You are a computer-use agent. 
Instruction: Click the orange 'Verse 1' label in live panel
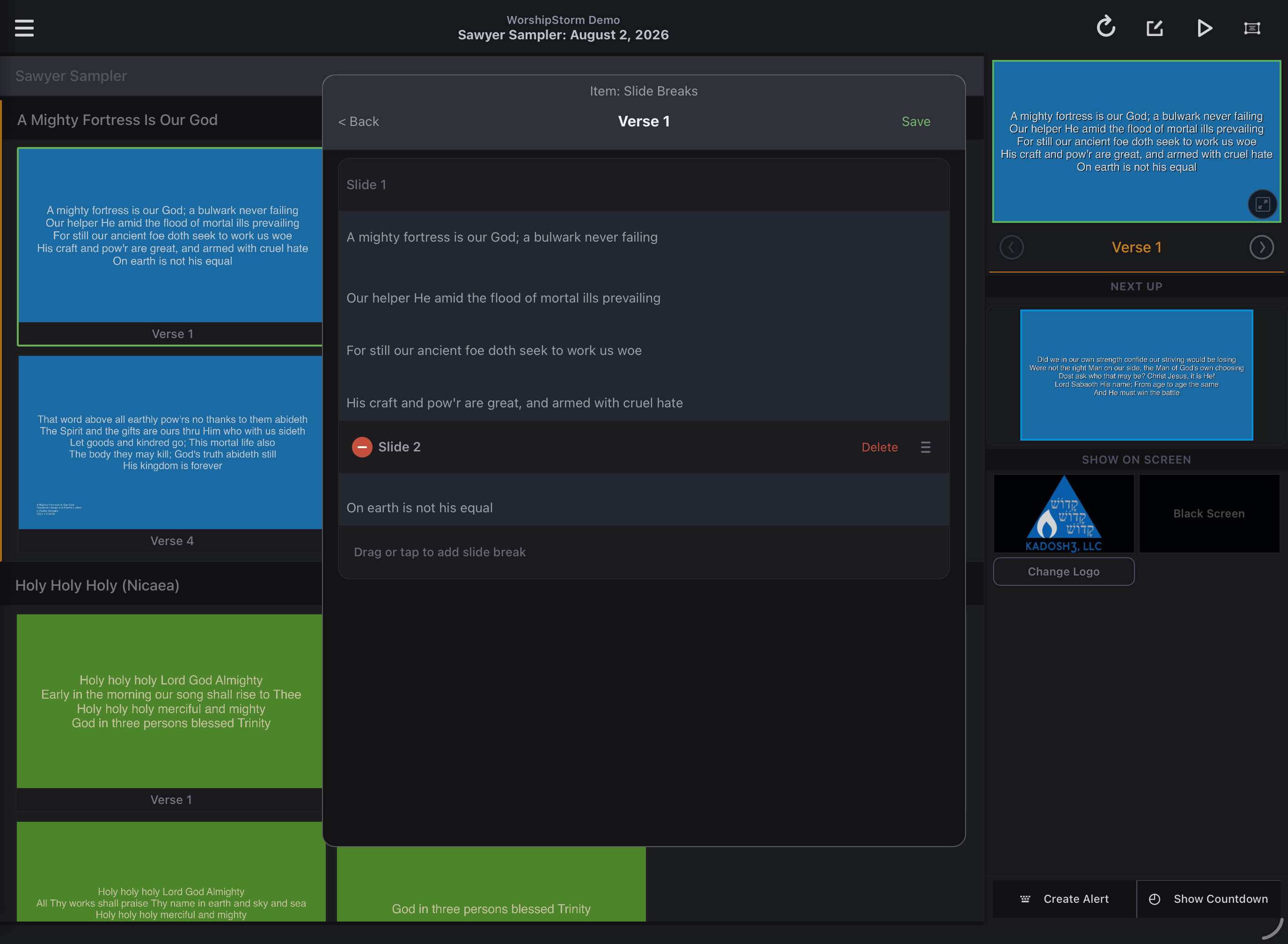[1136, 247]
